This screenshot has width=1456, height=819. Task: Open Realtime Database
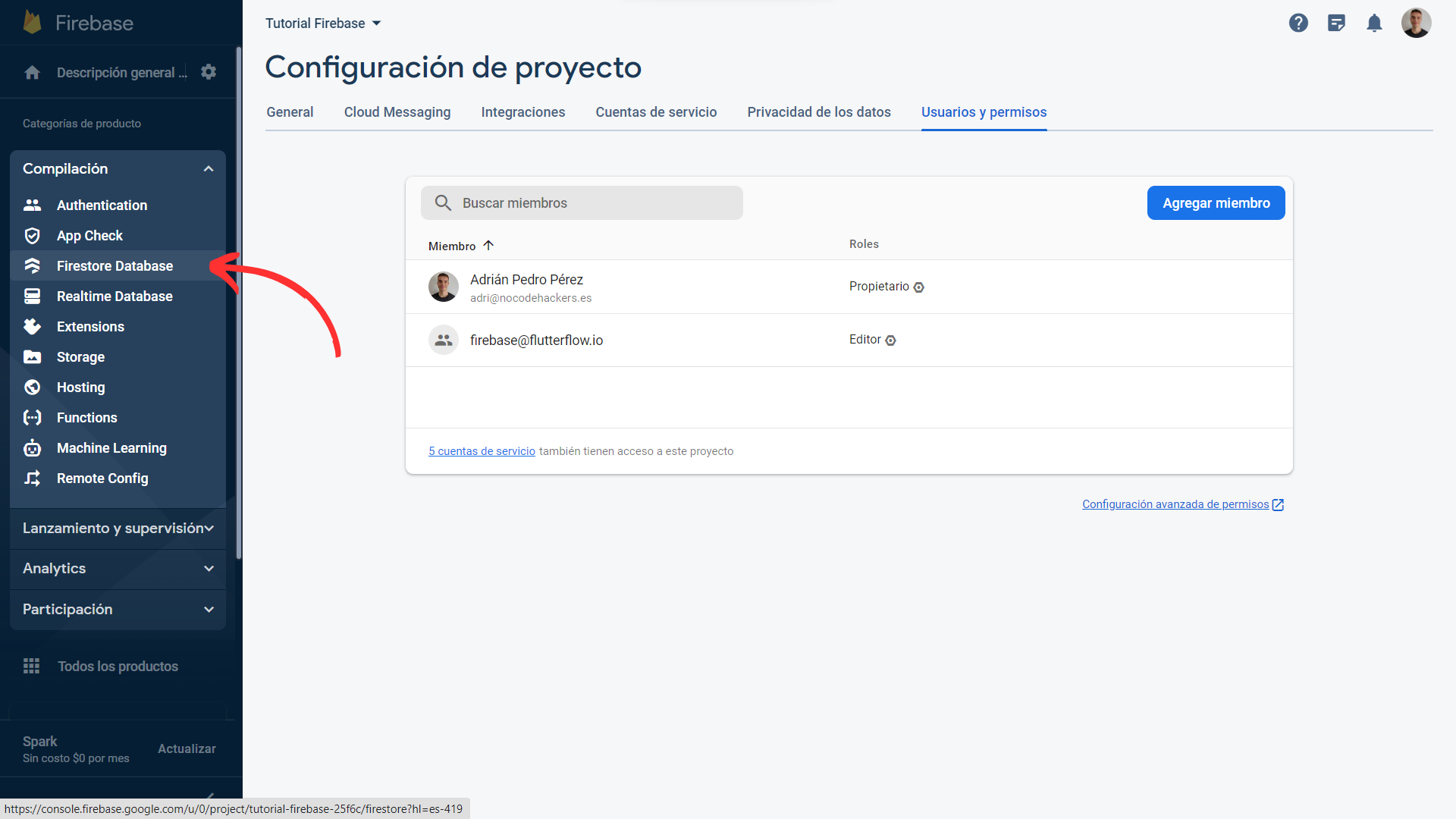115,296
